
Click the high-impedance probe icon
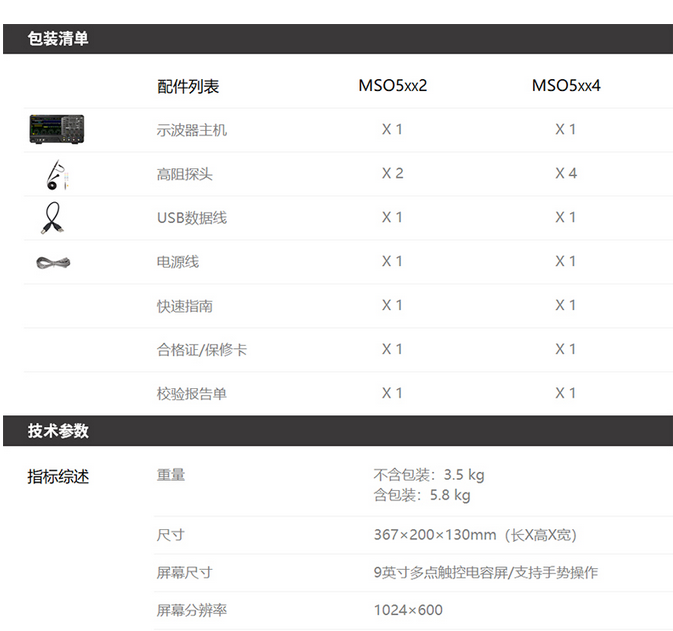(x=57, y=174)
